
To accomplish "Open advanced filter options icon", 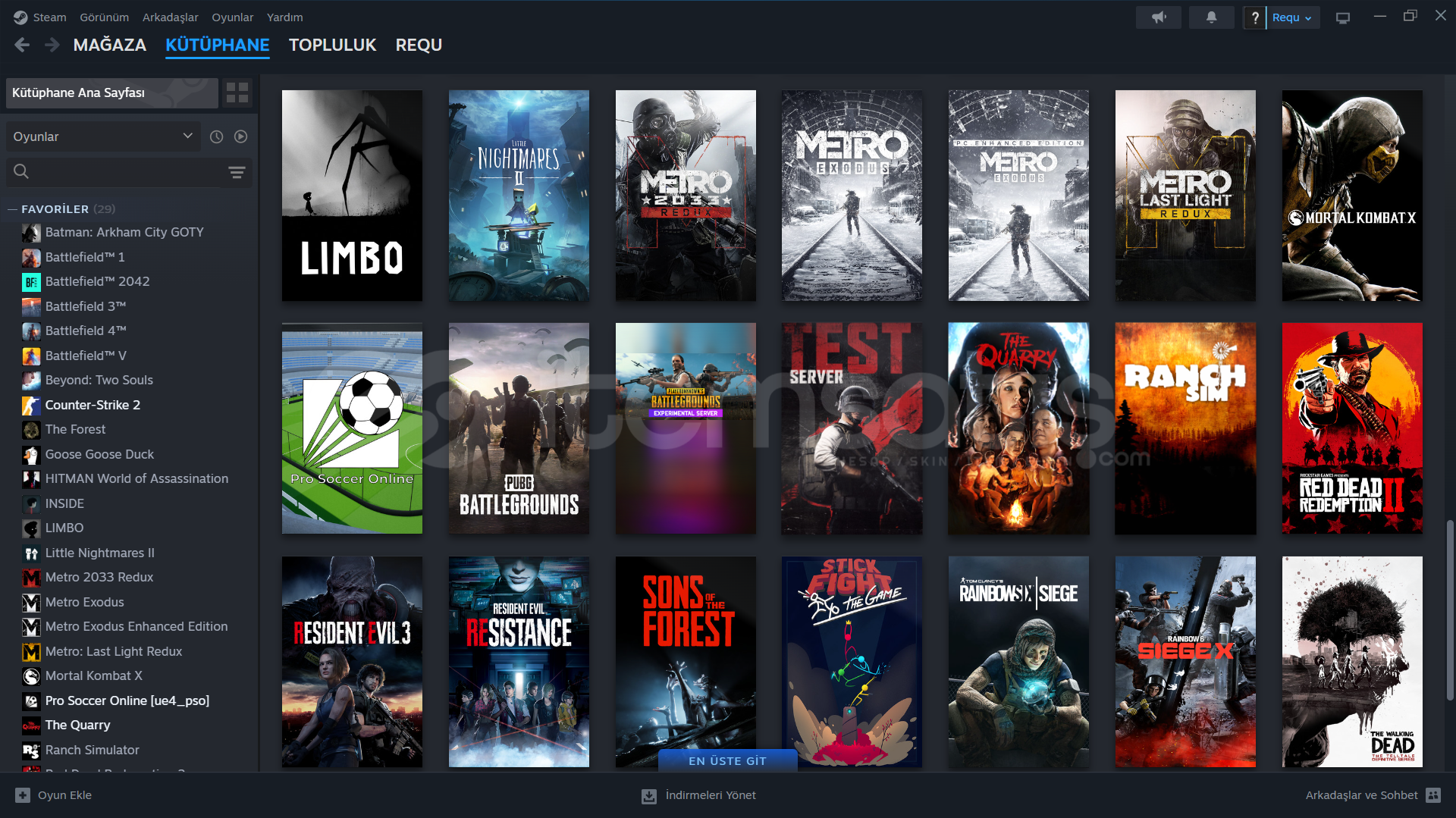I will click(237, 172).
